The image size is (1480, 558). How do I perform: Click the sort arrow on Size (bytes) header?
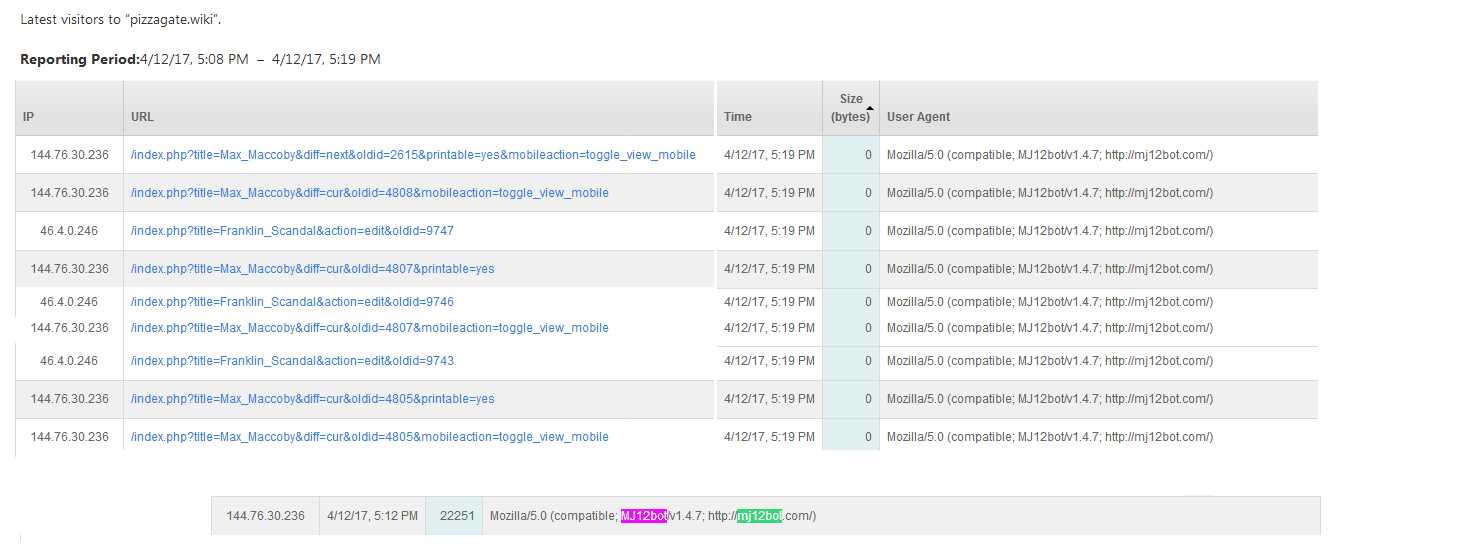(869, 107)
